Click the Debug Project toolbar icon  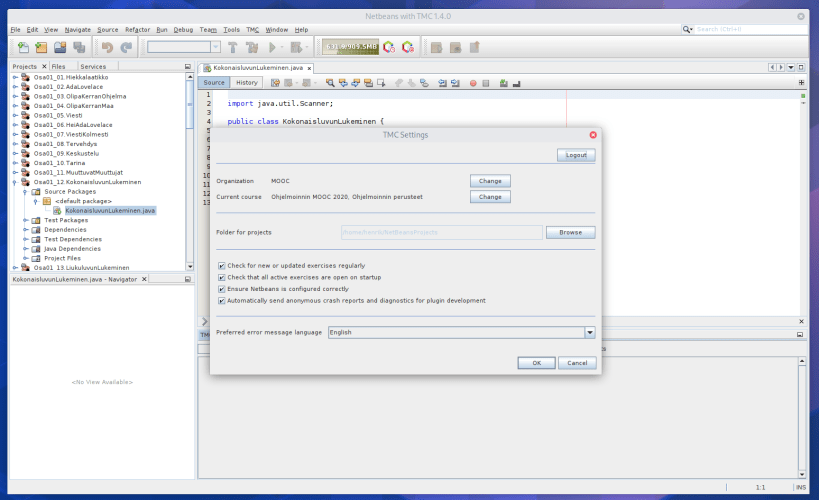pos(296,48)
